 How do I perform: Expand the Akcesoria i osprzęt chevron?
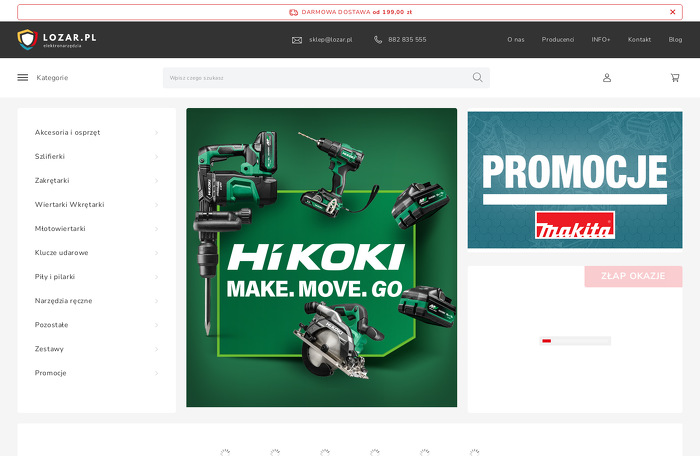(156, 133)
